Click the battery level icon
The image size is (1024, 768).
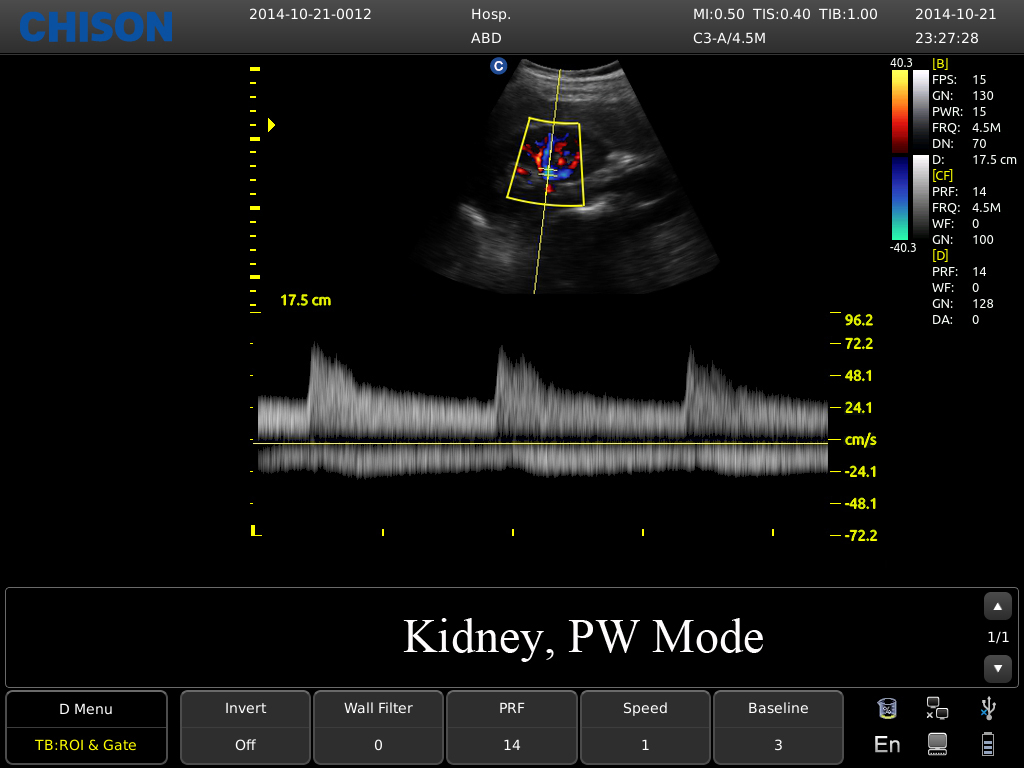click(988, 744)
